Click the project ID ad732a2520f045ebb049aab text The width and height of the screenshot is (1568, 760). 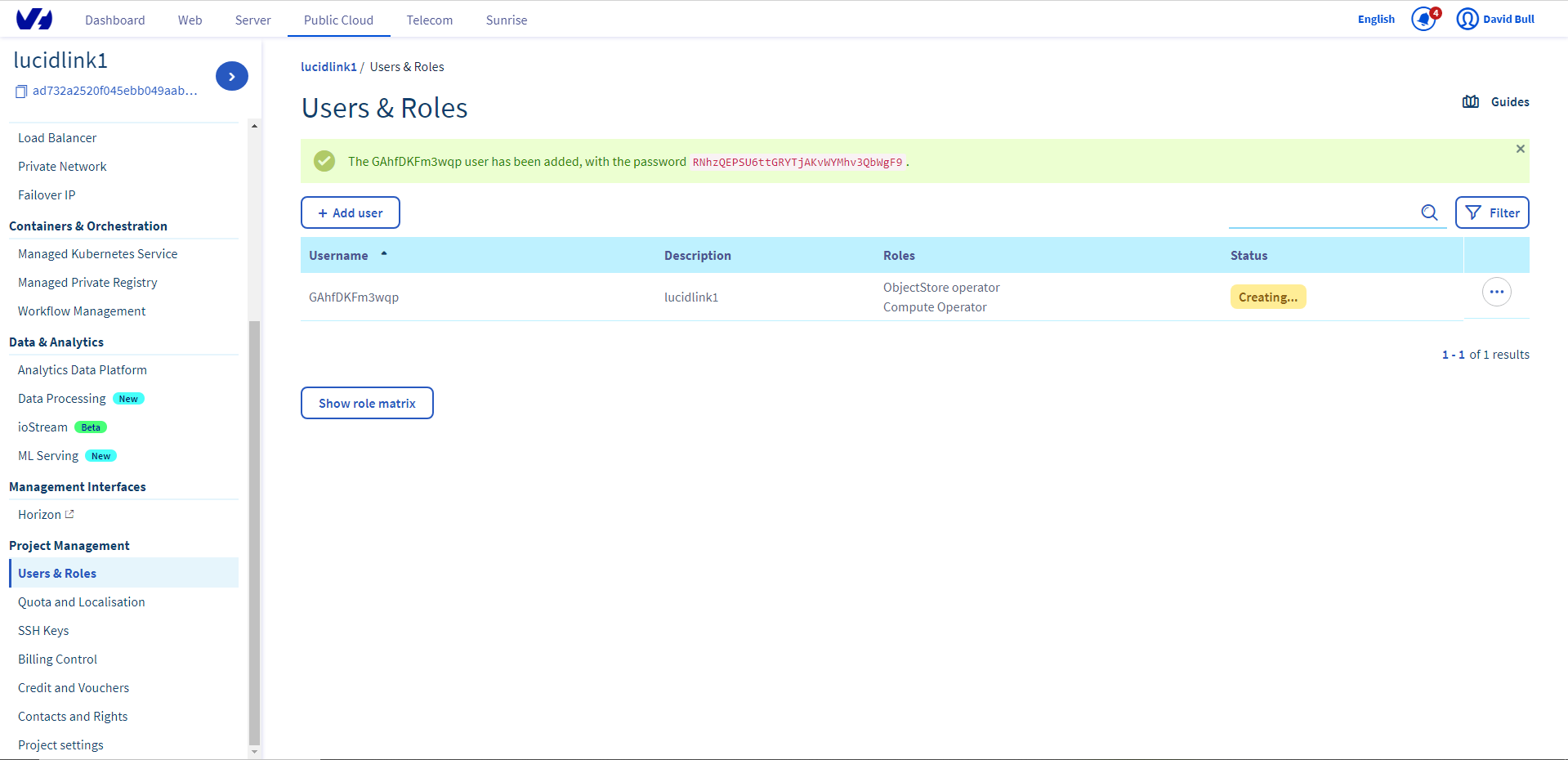coord(115,91)
